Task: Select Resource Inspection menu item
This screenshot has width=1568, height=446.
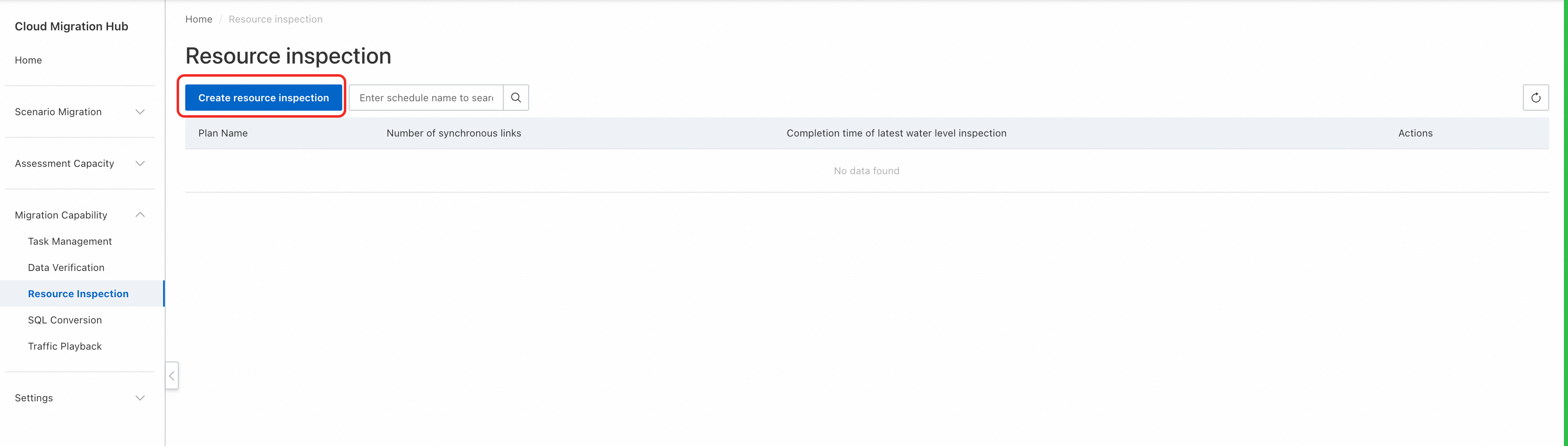Action: click(79, 294)
